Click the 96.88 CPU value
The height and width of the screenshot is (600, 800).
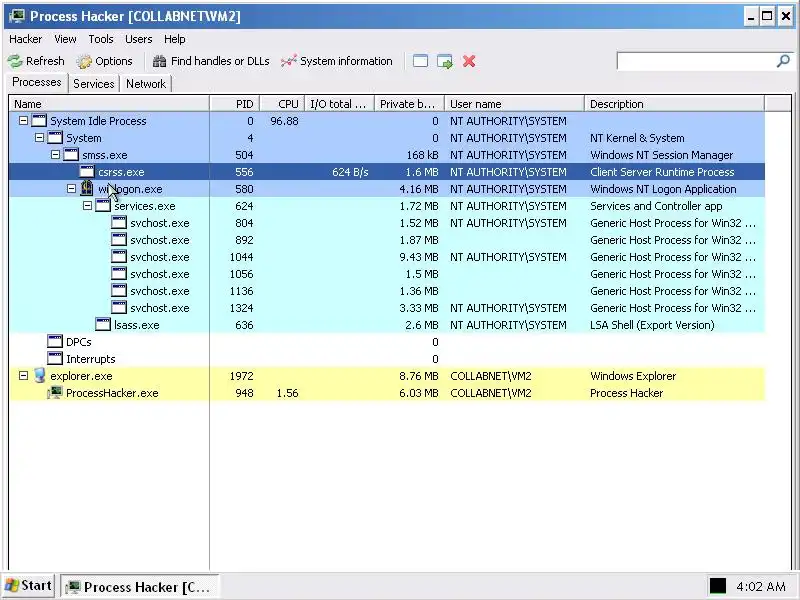click(x=284, y=121)
